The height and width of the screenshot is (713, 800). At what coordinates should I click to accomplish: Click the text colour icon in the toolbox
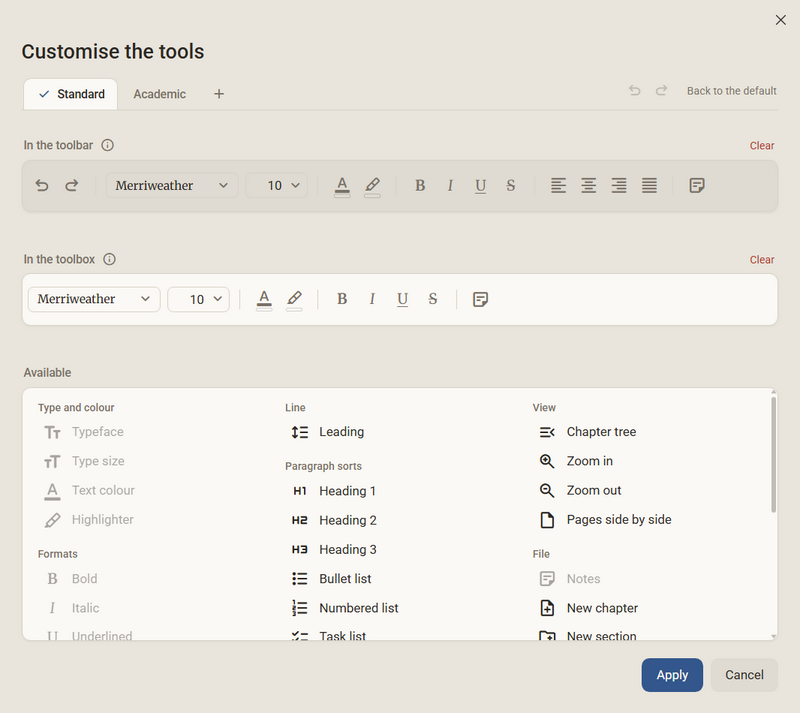(x=264, y=300)
